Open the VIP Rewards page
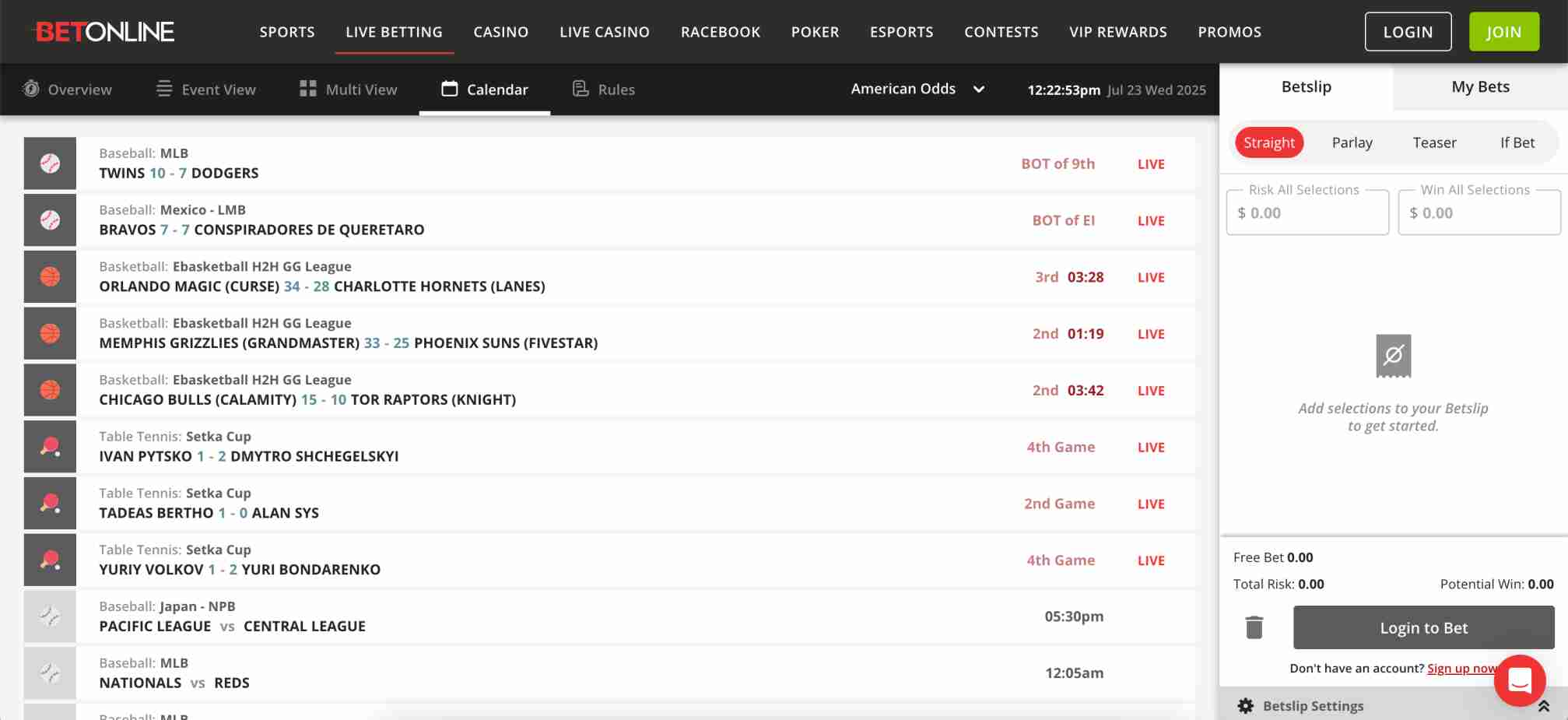1568x720 pixels. pyautogui.click(x=1118, y=32)
